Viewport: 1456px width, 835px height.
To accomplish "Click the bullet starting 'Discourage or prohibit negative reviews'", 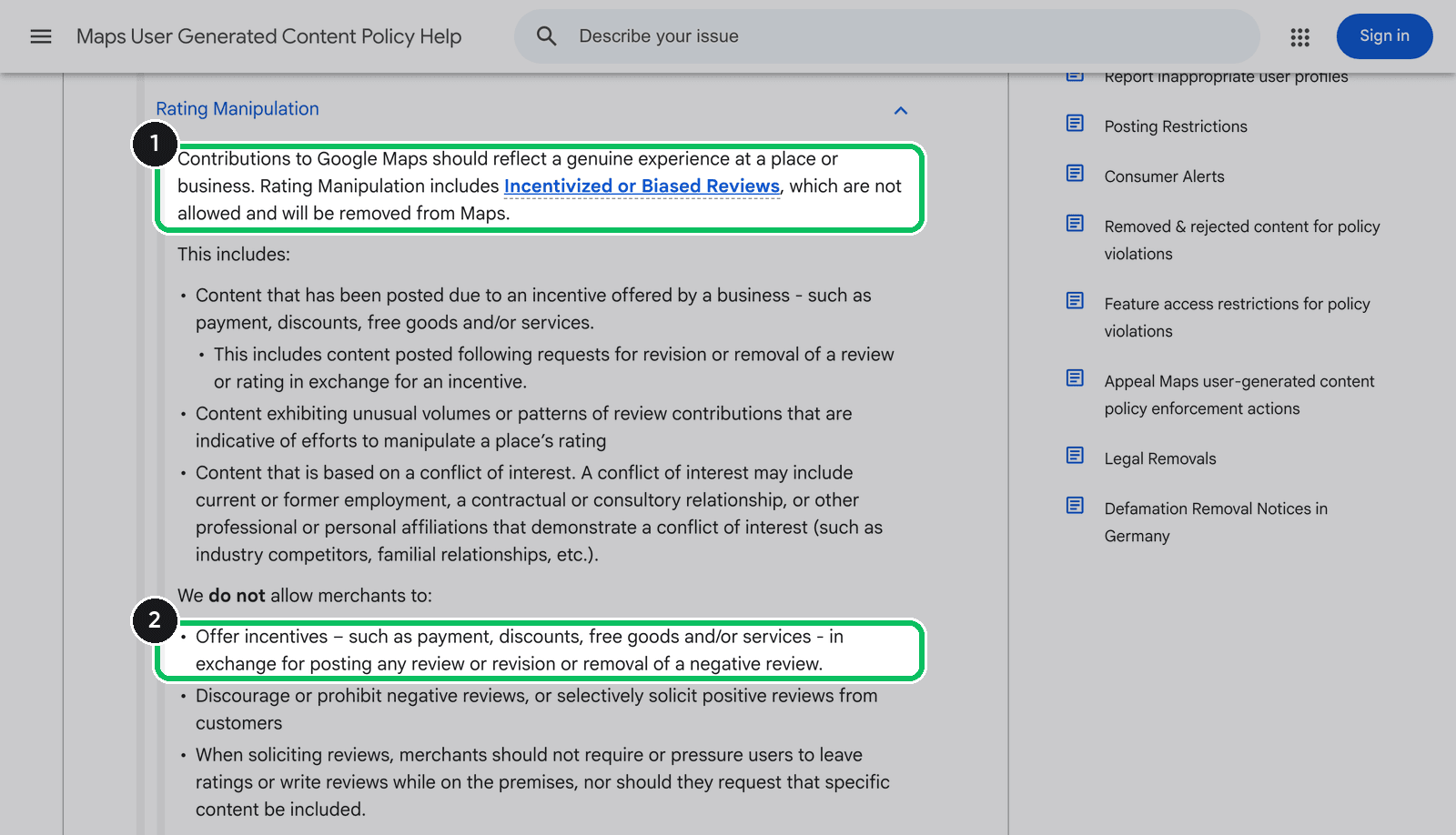I will [x=537, y=709].
